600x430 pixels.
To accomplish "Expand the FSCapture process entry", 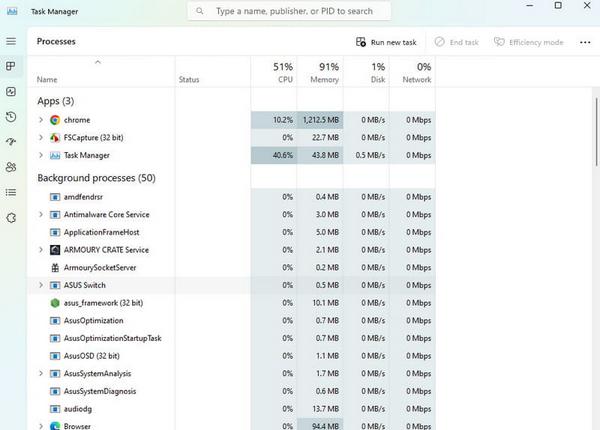I will point(41,138).
